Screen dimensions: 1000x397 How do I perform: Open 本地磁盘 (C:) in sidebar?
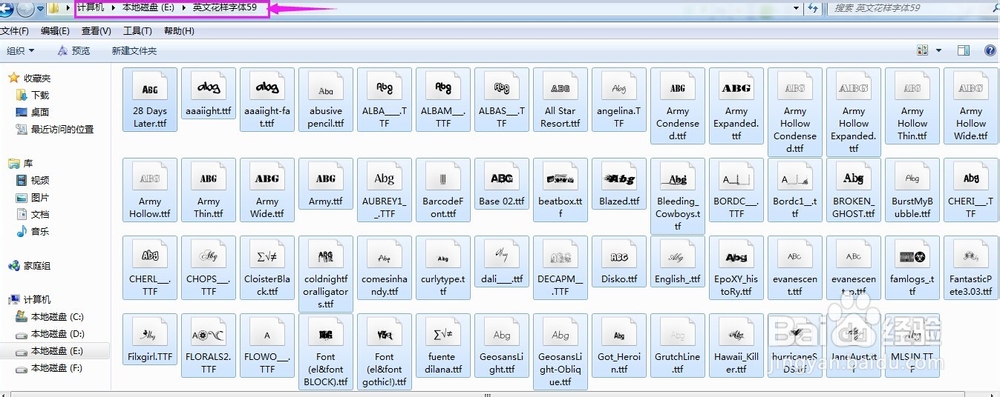[57, 317]
